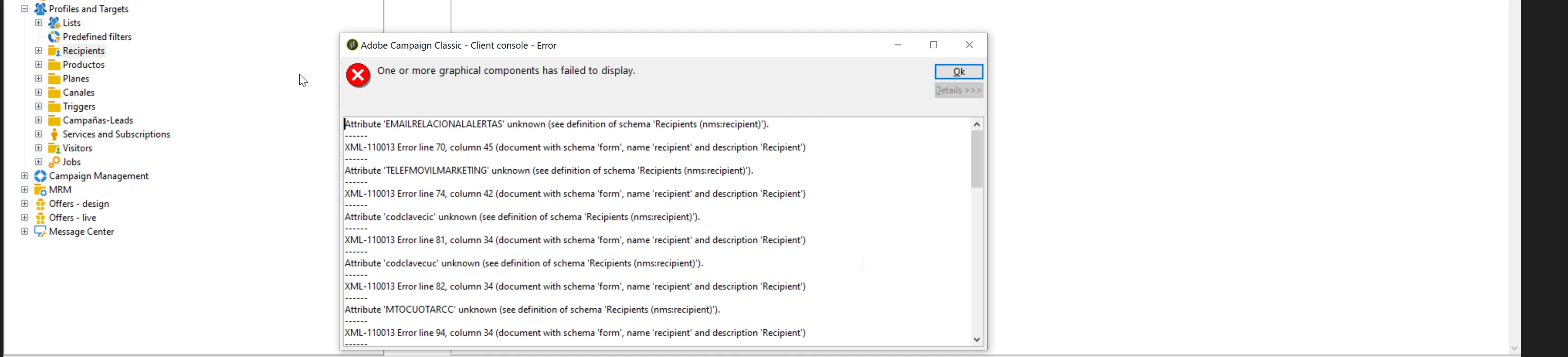Click XML-110013 Error line 81 text
This screenshot has width=1568, height=357.
pos(575,240)
